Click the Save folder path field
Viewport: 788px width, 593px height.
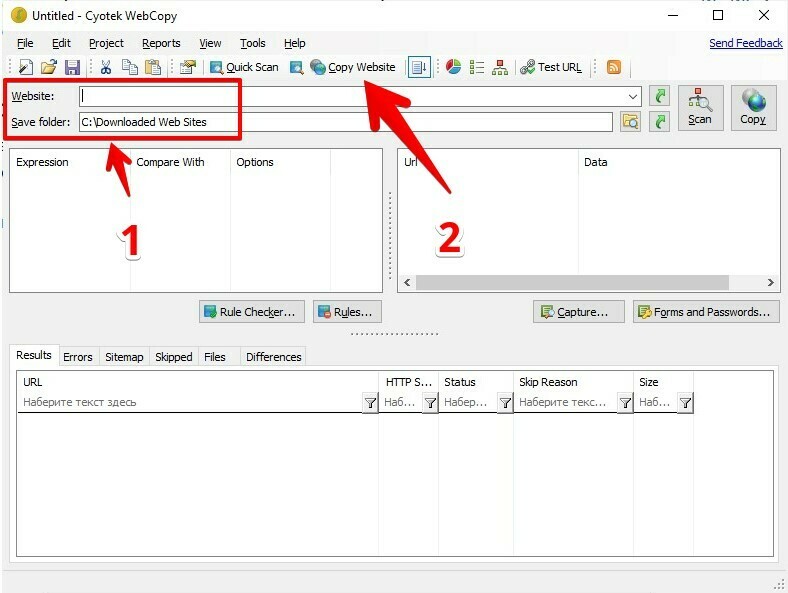(346, 122)
